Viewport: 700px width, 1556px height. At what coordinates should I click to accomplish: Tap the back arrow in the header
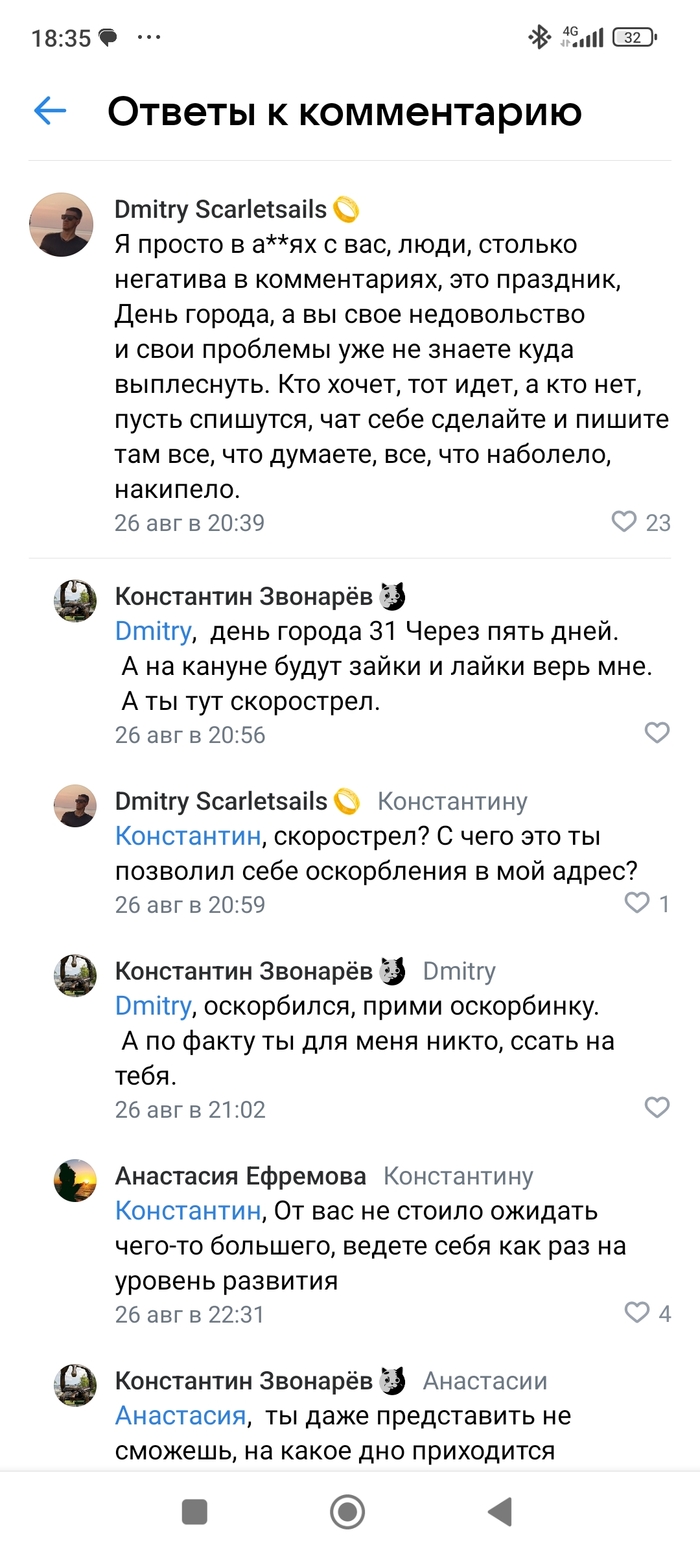50,111
